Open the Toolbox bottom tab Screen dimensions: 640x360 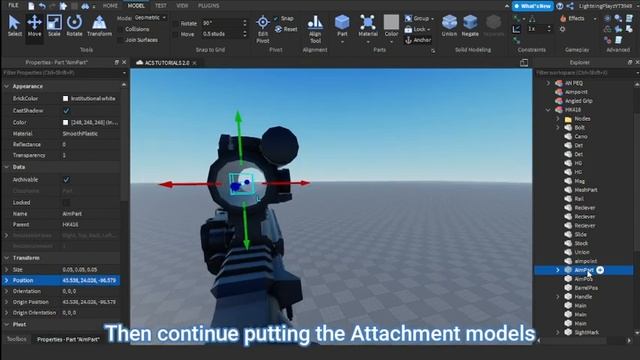(x=17, y=339)
